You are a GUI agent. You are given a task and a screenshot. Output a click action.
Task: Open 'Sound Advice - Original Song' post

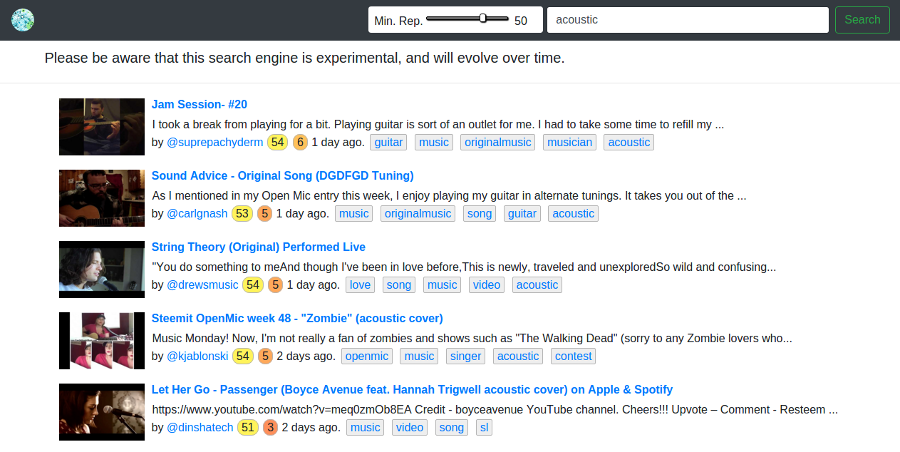point(282,176)
